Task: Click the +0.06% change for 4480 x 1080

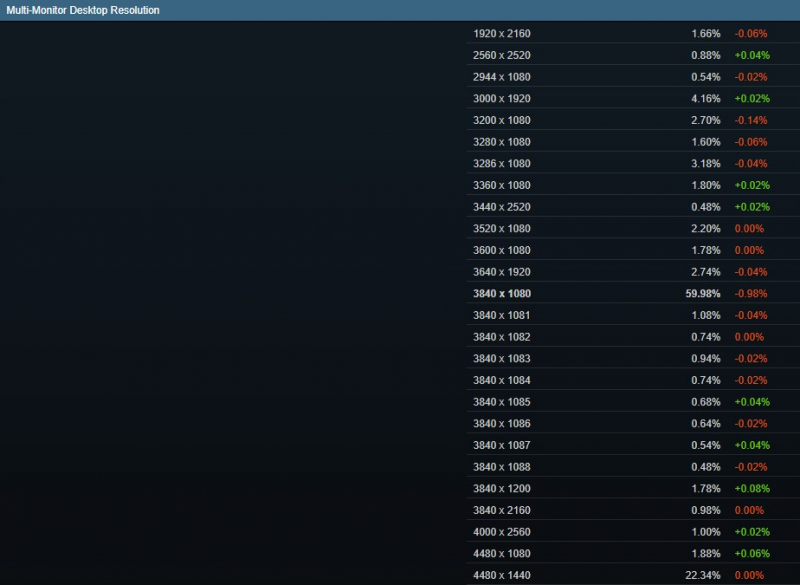Action: coord(752,554)
